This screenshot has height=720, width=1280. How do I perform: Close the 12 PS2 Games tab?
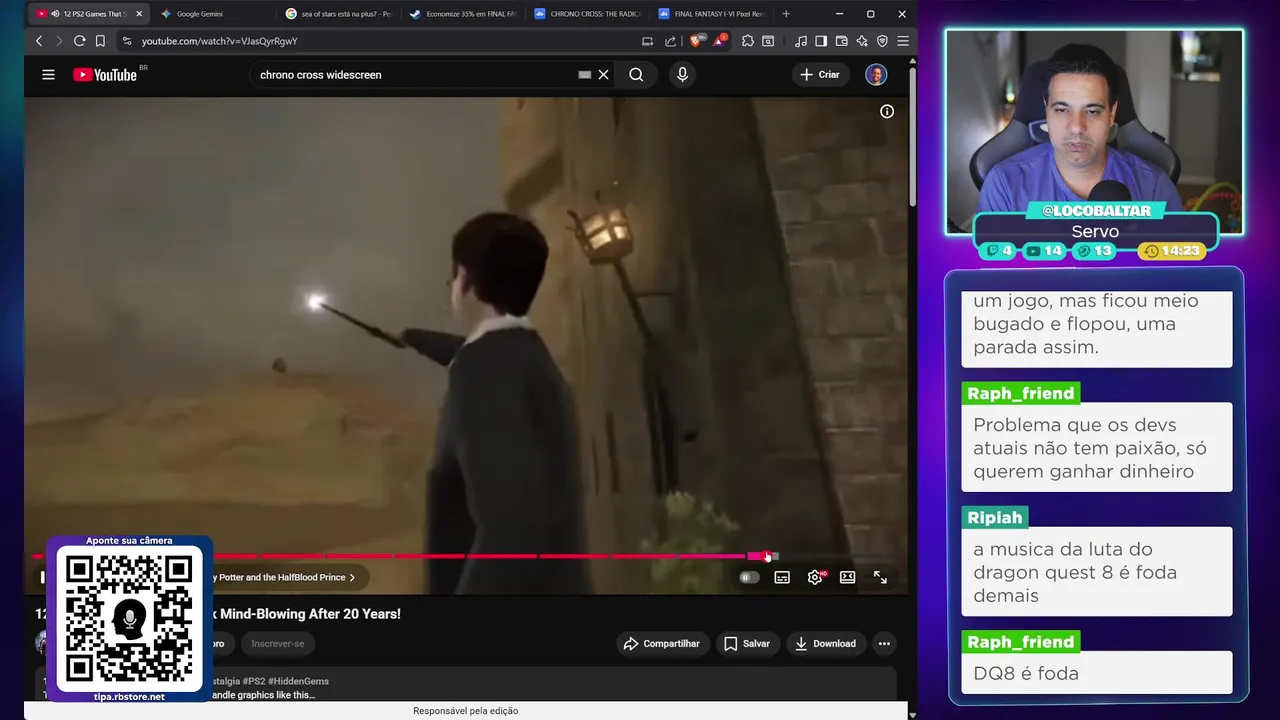tap(139, 14)
